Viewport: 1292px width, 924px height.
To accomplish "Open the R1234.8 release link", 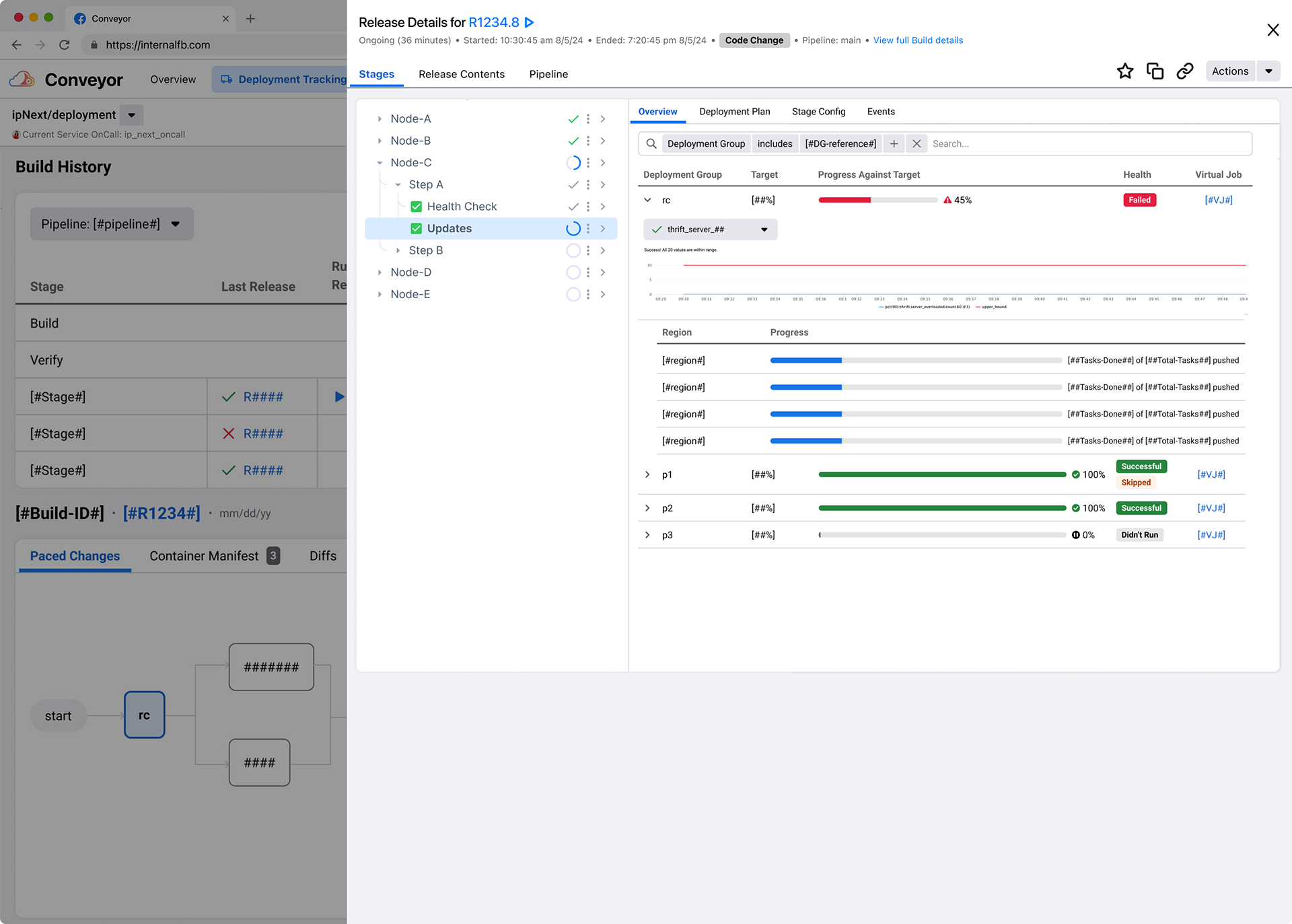I will tap(494, 22).
